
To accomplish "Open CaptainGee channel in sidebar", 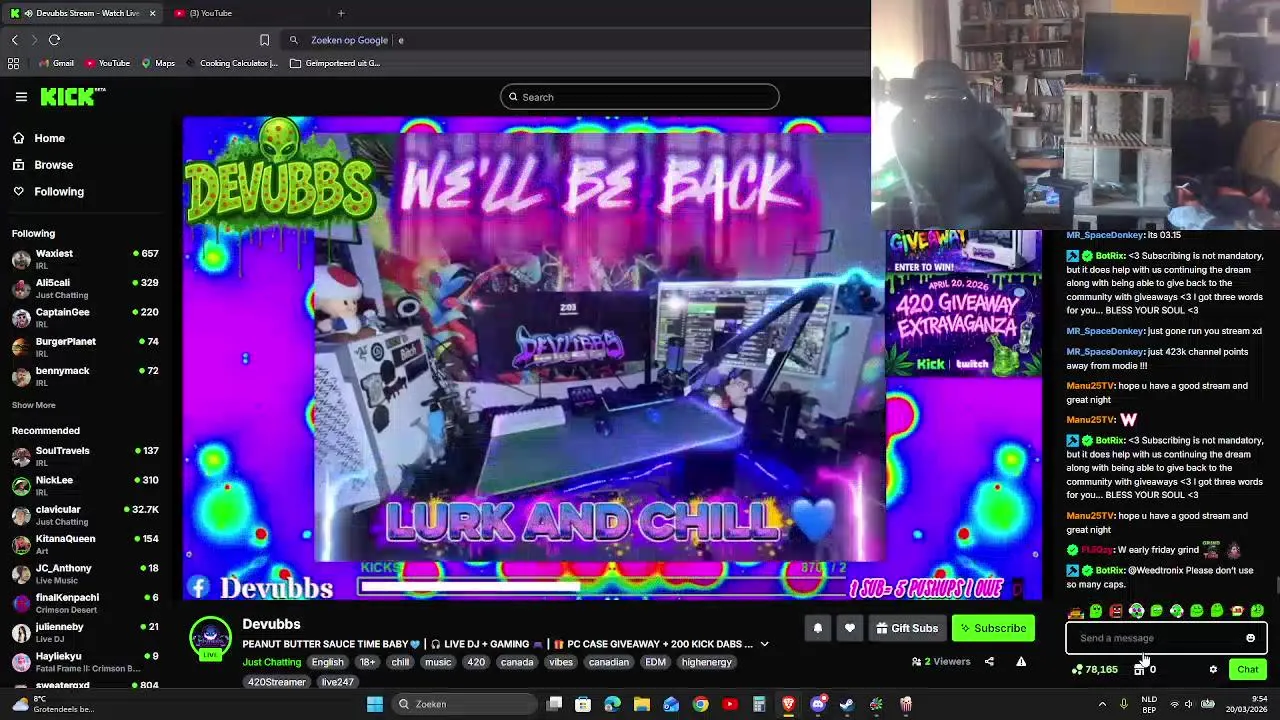I will coord(85,318).
